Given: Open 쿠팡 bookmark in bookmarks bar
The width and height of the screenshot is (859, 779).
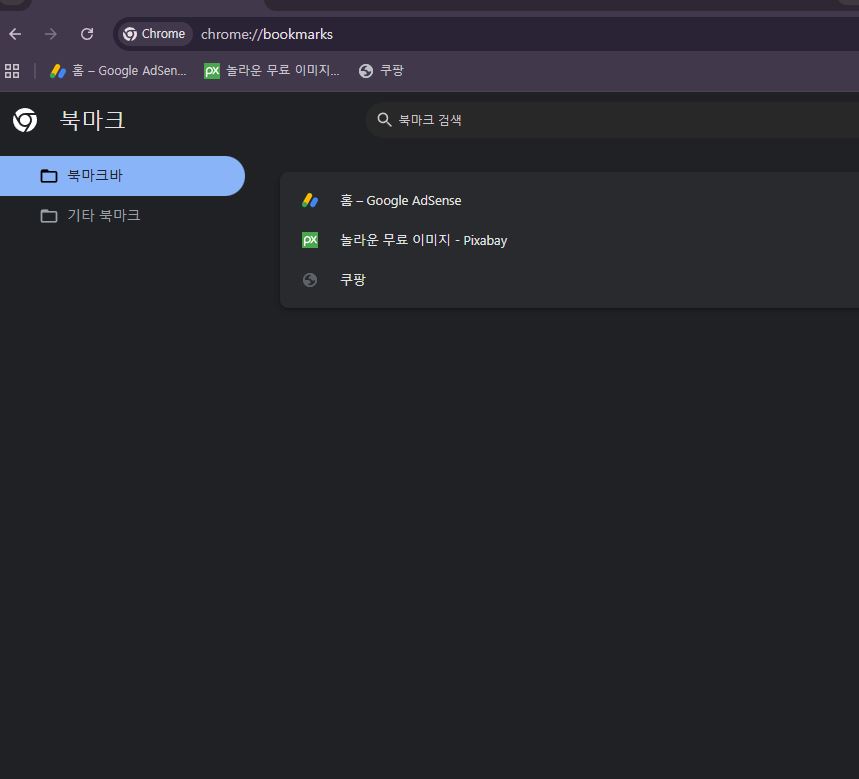Looking at the screenshot, I should click(381, 71).
